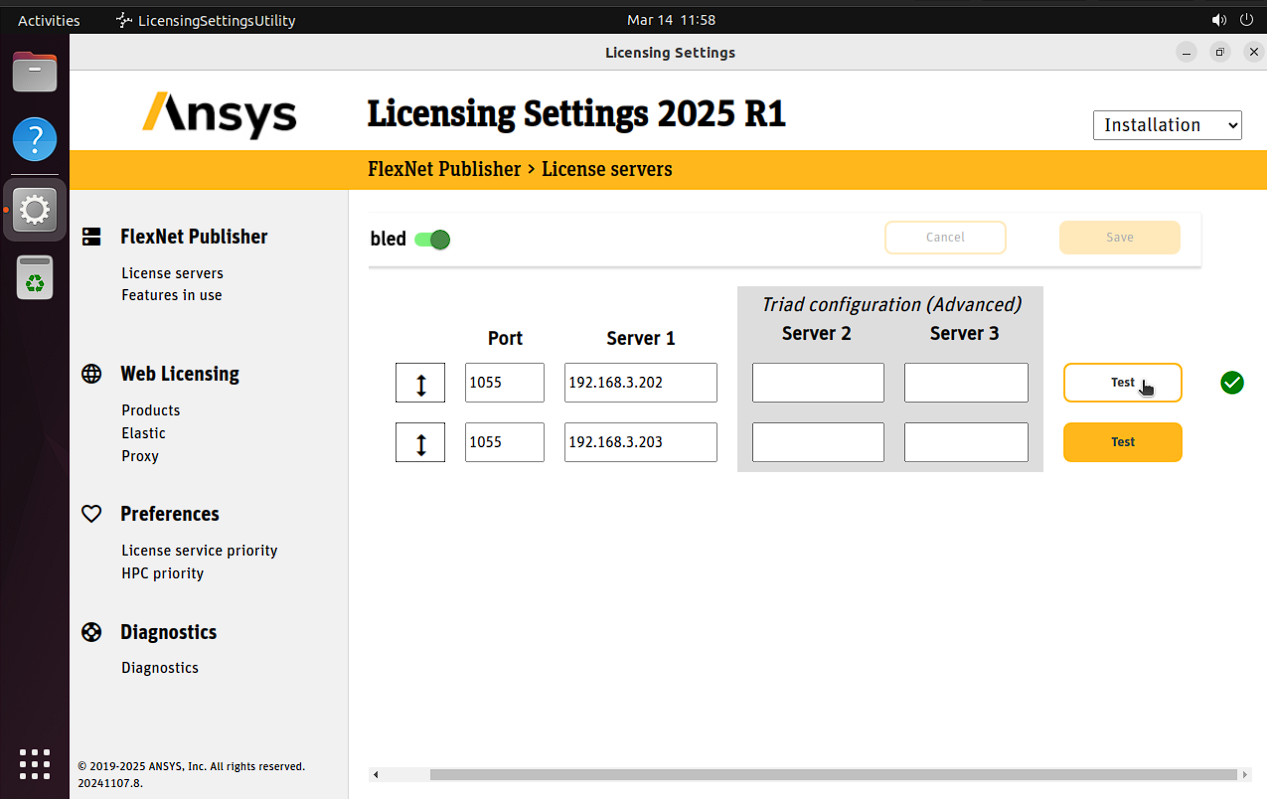Open the system volume and power menu
The image size is (1267, 799).
1232,20
